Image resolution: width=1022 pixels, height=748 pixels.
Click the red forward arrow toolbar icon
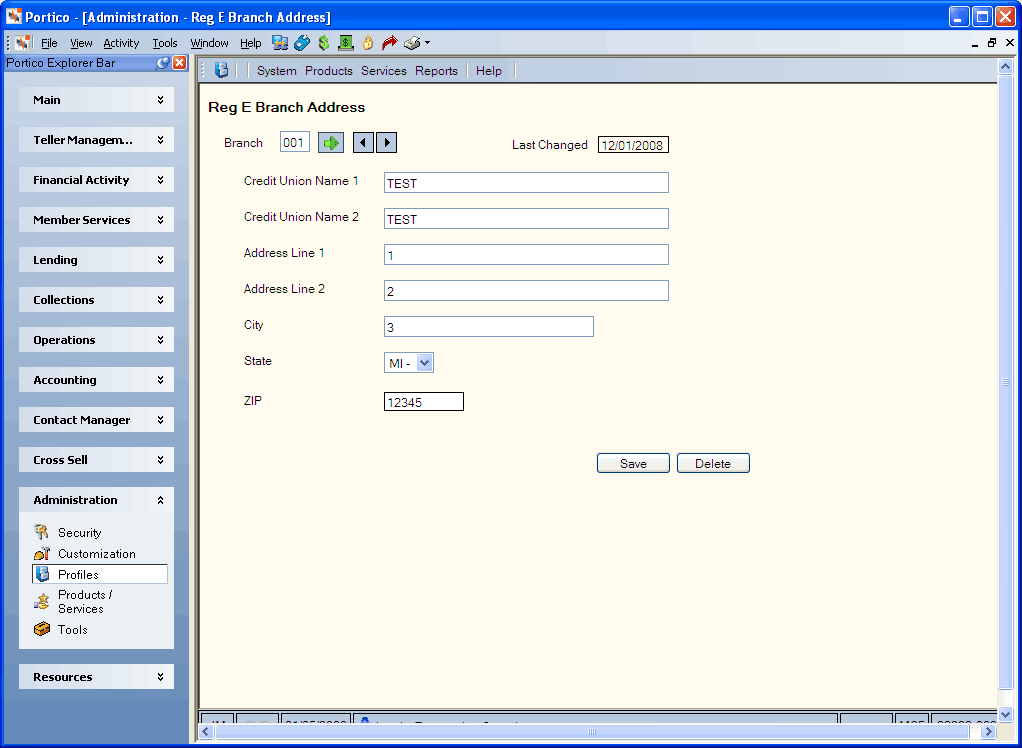390,43
